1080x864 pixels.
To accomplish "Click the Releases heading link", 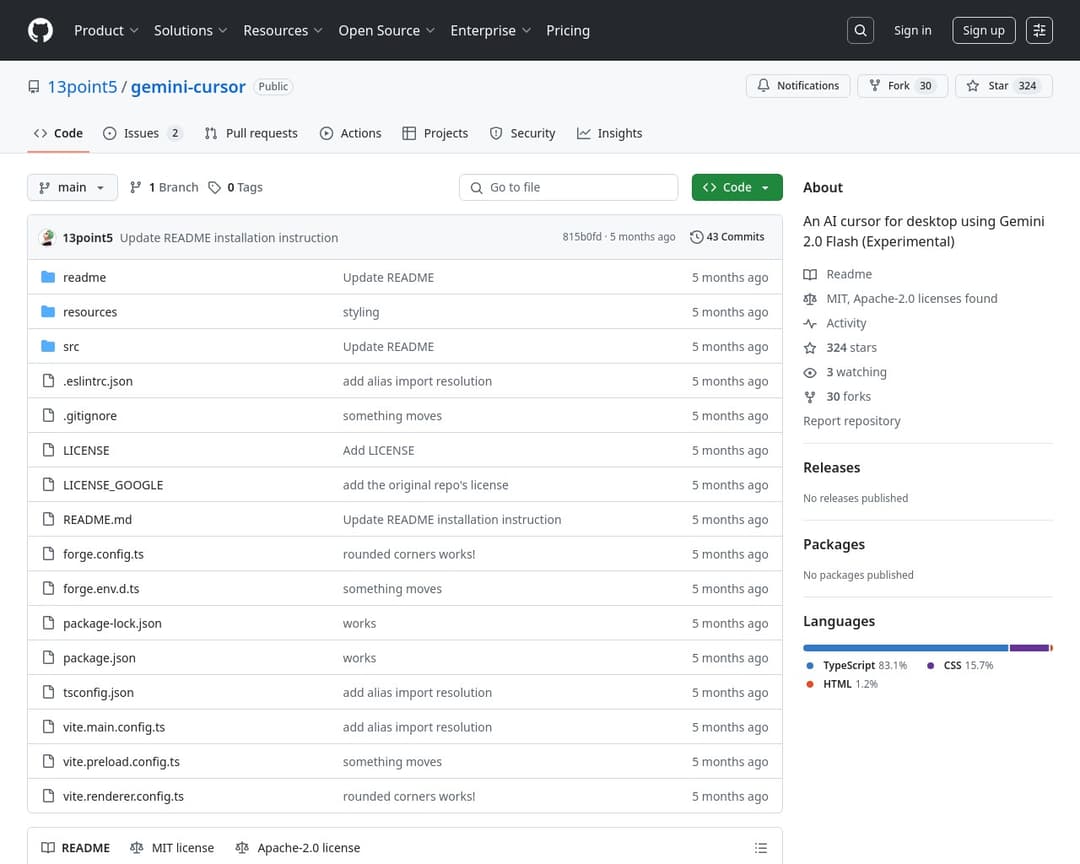I will [x=831, y=467].
